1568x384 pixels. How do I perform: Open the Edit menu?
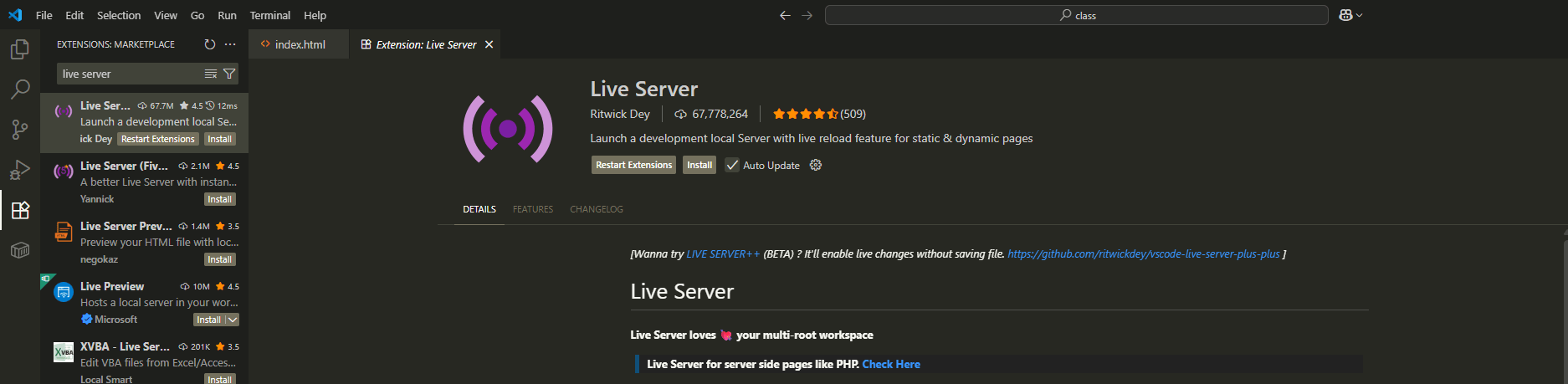pos(74,15)
